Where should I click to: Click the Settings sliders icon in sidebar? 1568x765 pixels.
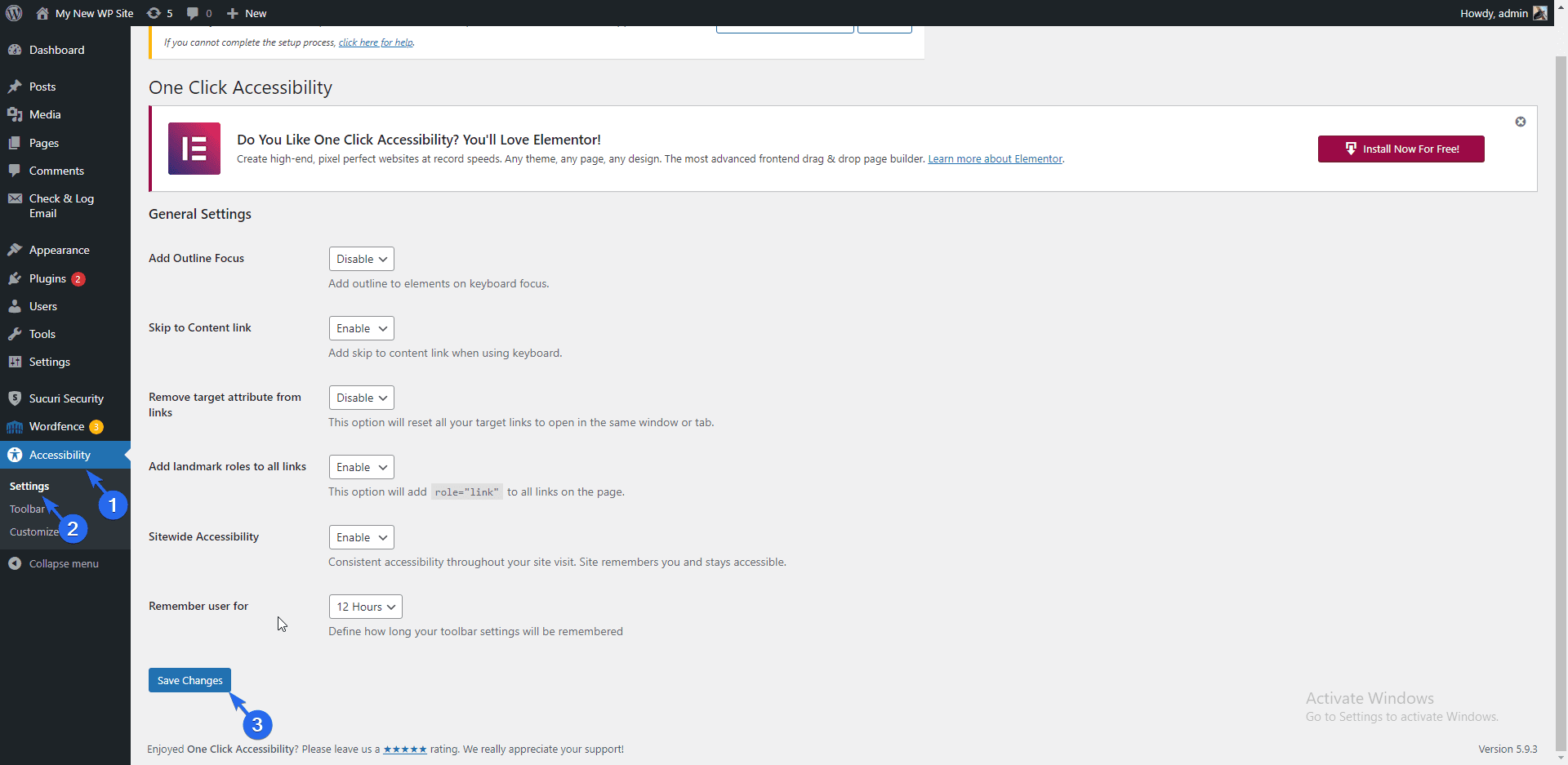pos(15,362)
